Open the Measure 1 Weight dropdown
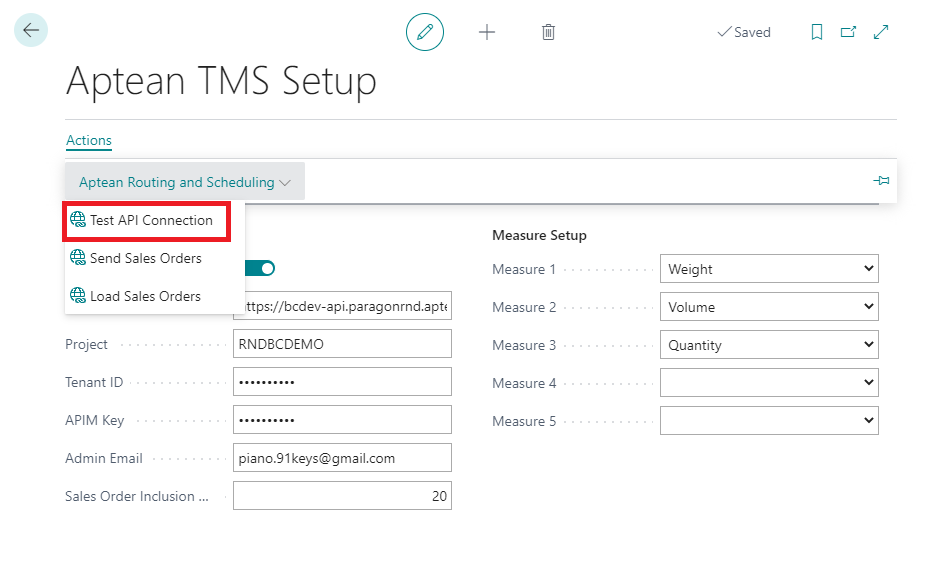Image resolution: width=950 pixels, height=564 pixels. (768, 269)
